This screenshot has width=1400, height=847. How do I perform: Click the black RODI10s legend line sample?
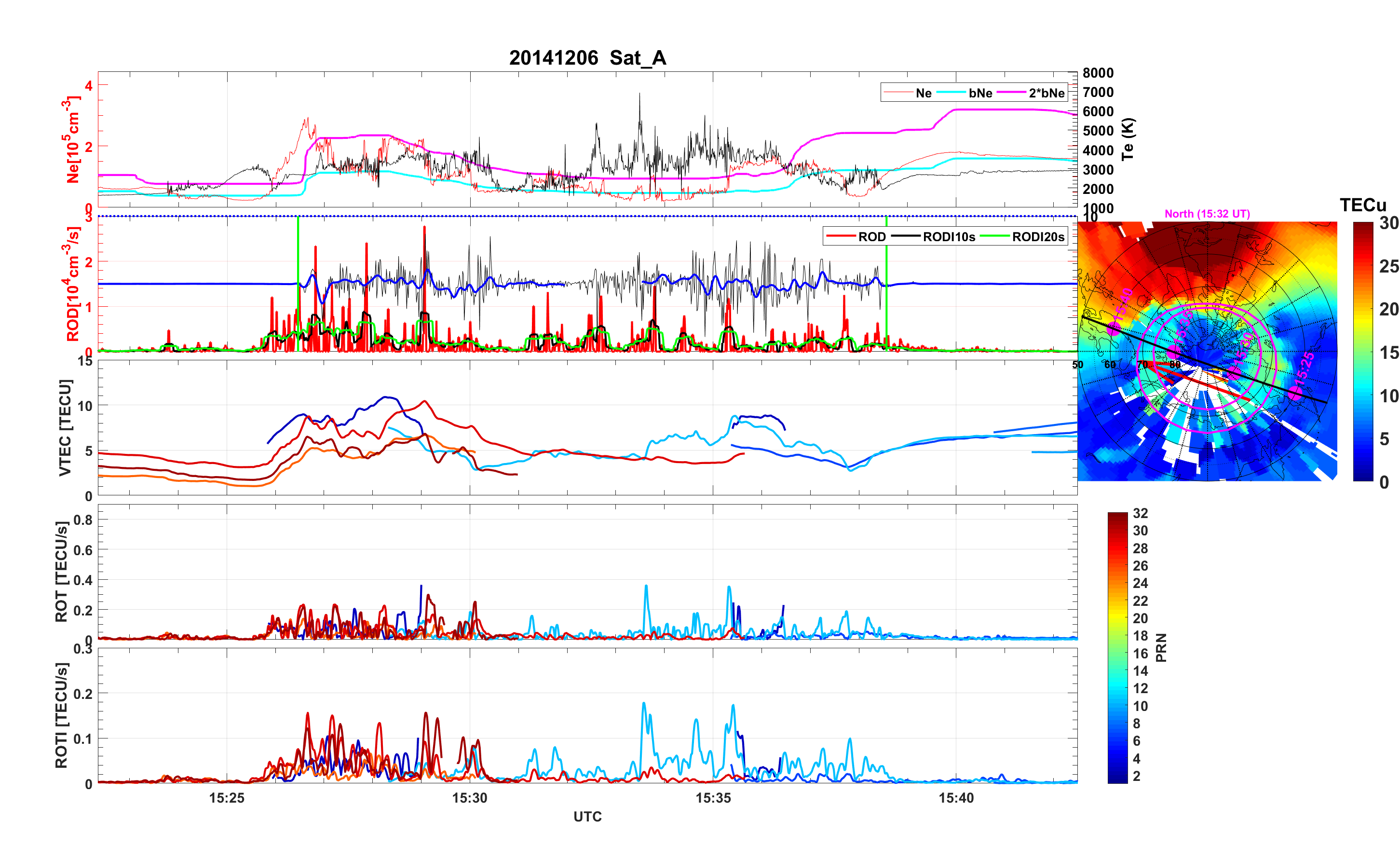click(905, 236)
